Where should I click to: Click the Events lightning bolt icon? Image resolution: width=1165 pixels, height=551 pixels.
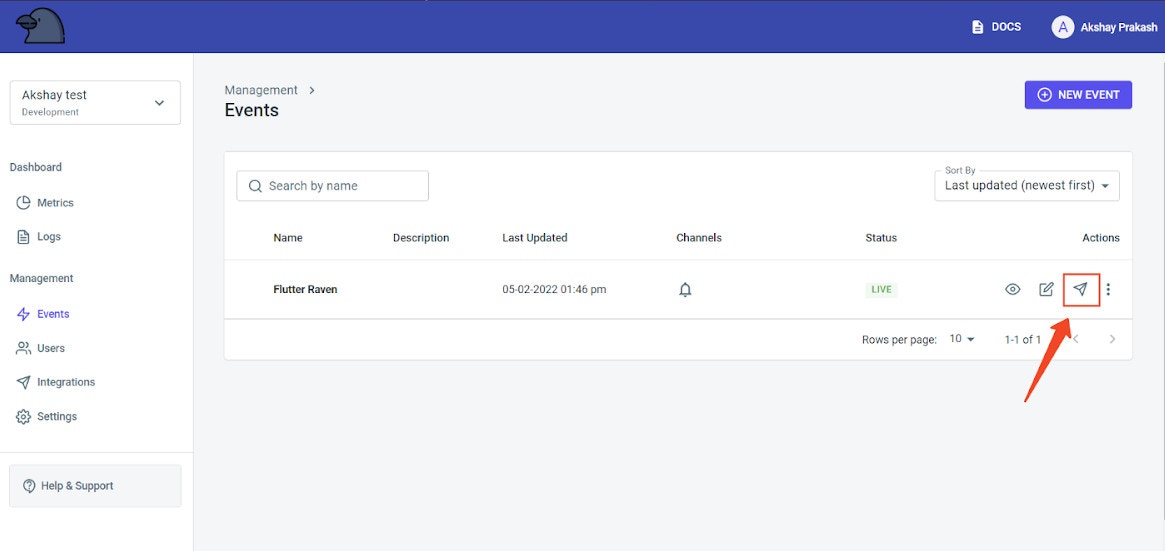point(23,314)
